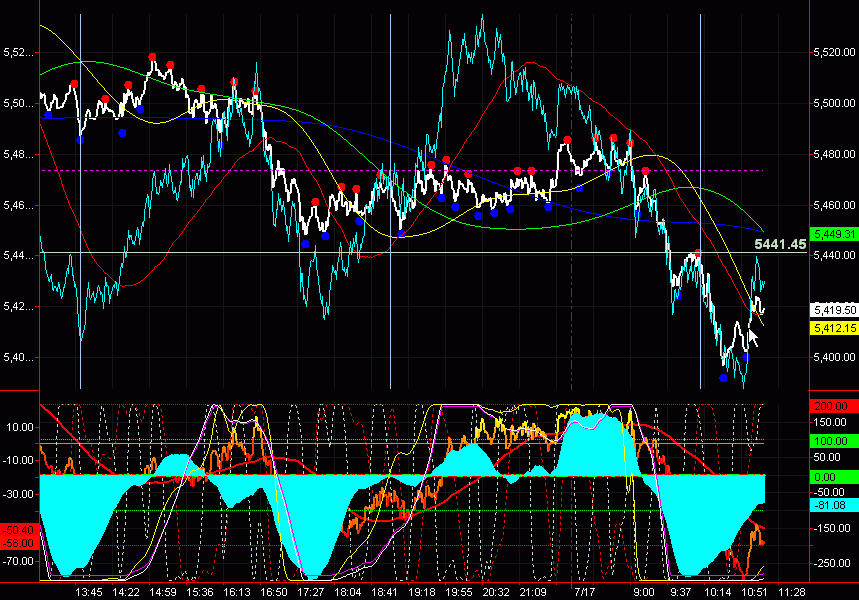Click the -50.00 indicator axis label
The width and height of the screenshot is (859, 600).
tap(829, 493)
